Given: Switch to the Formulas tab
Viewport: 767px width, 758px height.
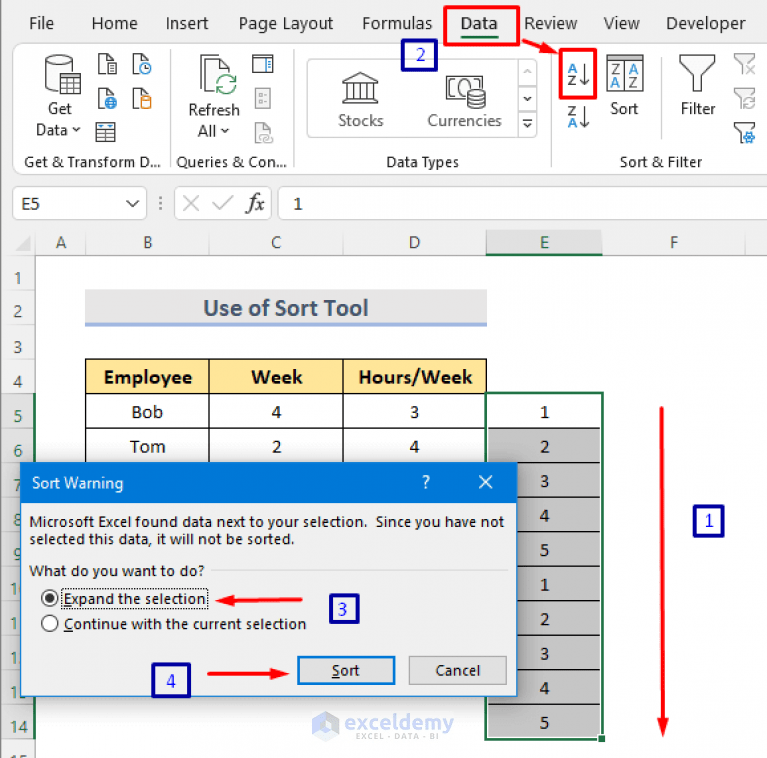Looking at the screenshot, I should [397, 23].
